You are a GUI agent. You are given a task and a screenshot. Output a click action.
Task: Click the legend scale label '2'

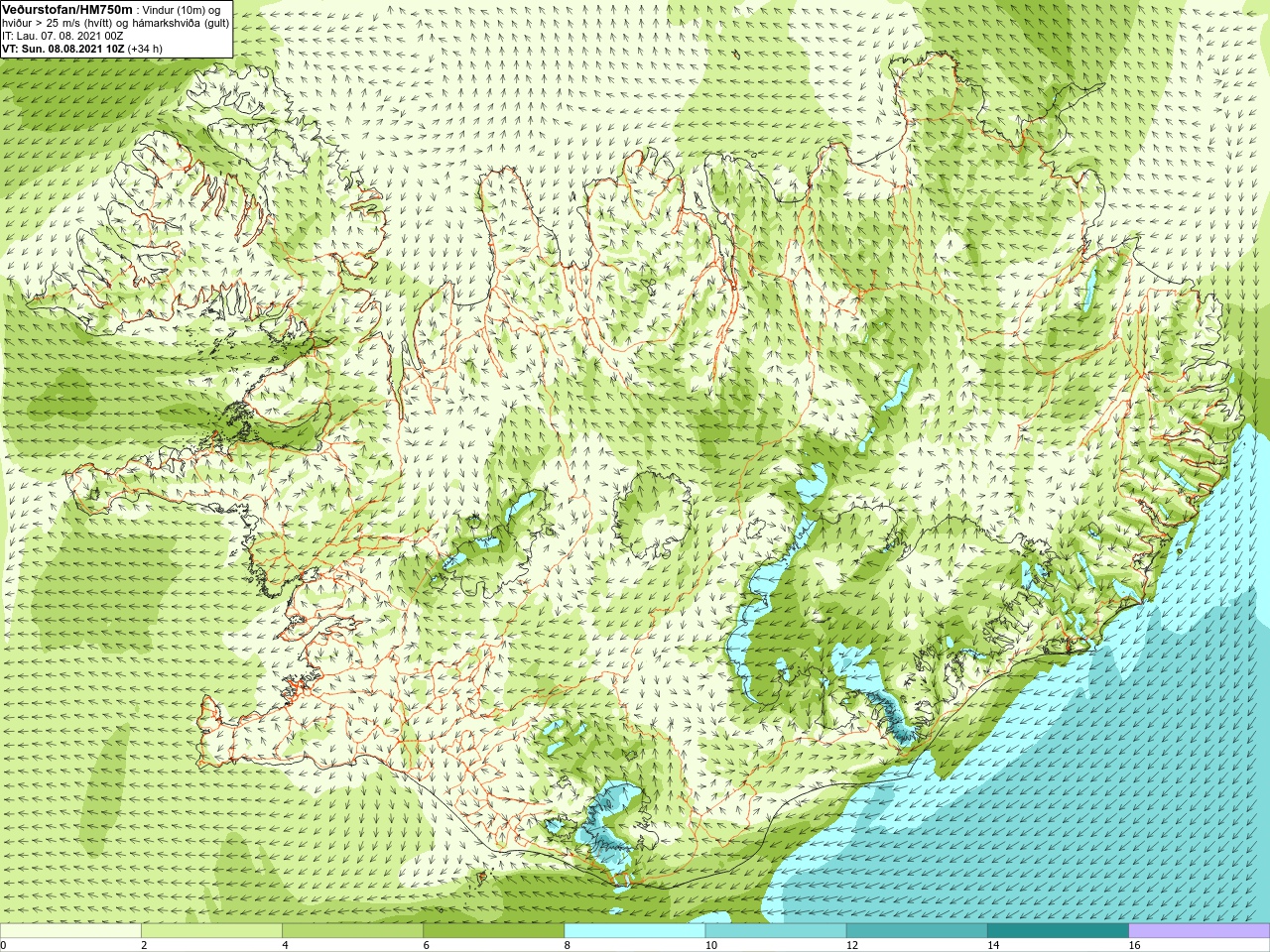tap(144, 945)
